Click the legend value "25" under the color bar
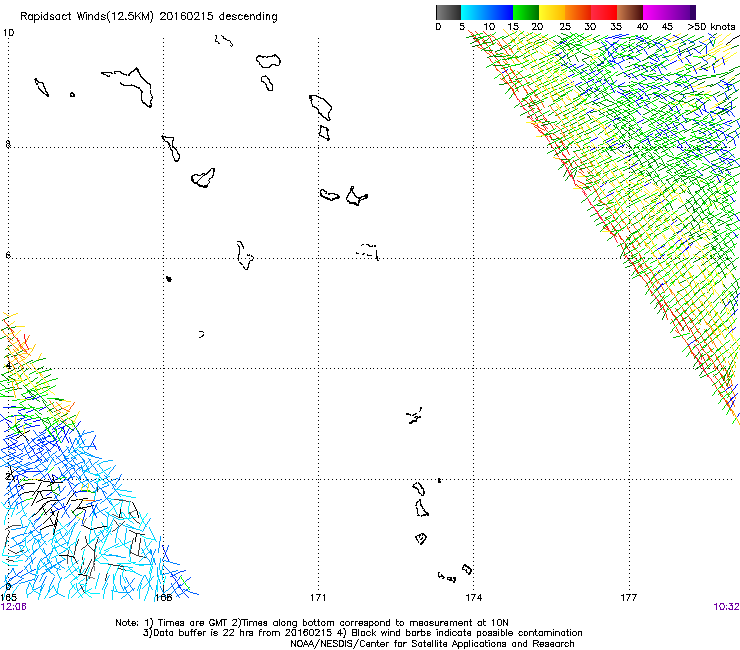The width and height of the screenshot is (740, 650). [565, 27]
